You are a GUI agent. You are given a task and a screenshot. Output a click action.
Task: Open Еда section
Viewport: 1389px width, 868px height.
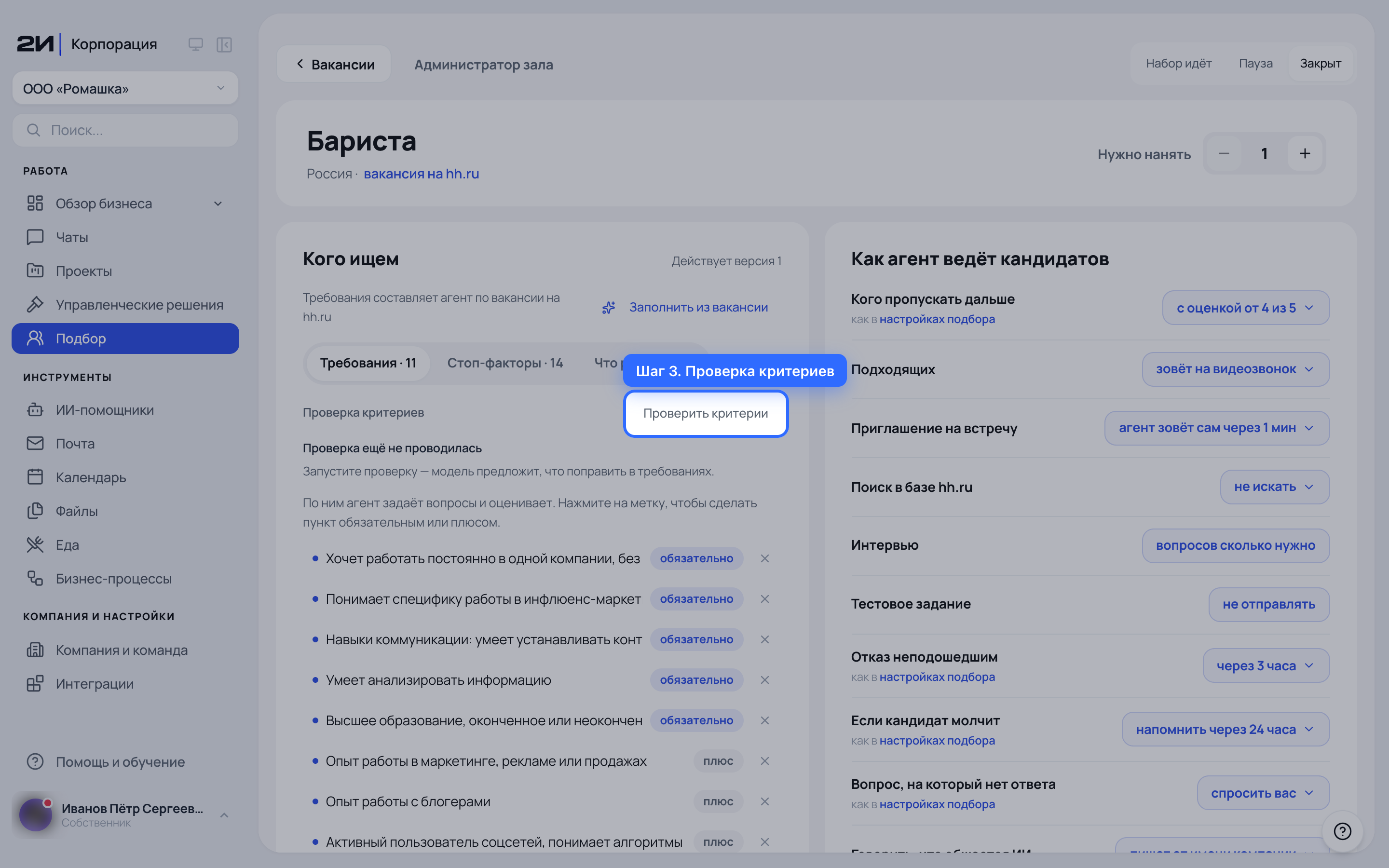click(125, 545)
